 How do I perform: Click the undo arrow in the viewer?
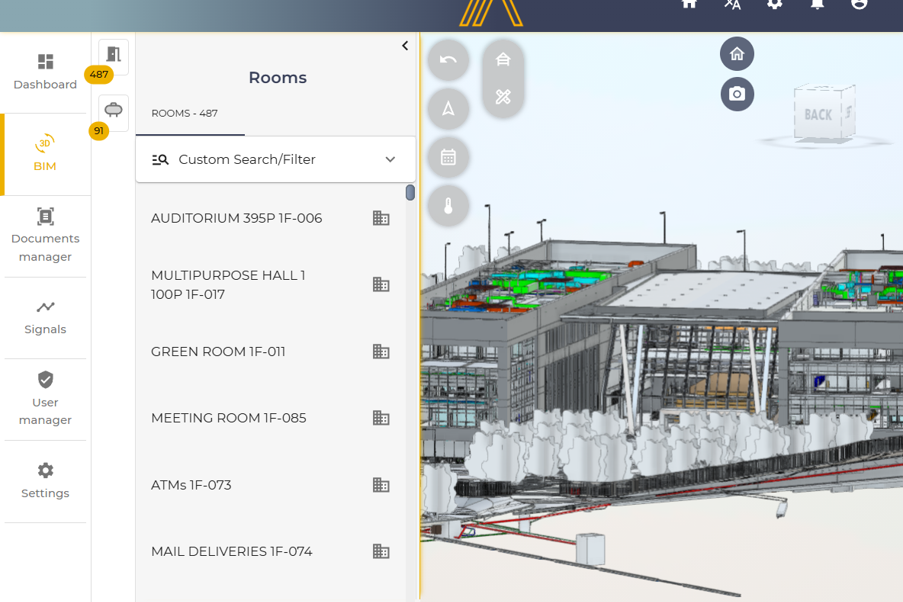pyautogui.click(x=448, y=60)
